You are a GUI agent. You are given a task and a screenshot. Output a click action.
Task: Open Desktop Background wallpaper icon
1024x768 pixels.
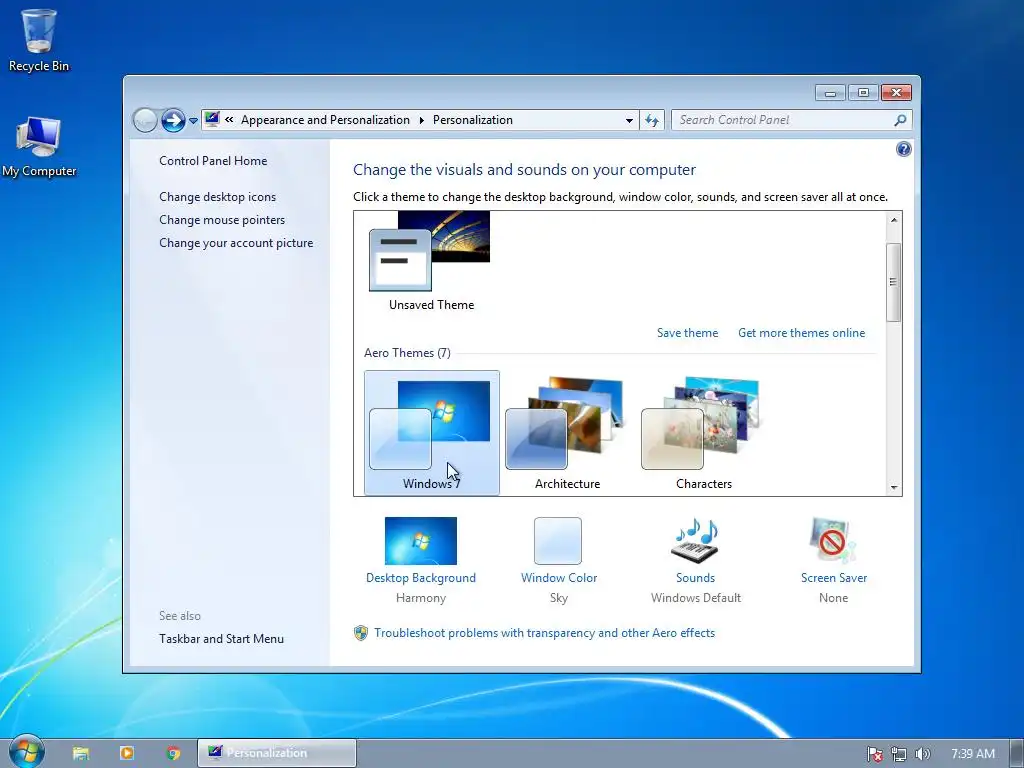pos(421,541)
